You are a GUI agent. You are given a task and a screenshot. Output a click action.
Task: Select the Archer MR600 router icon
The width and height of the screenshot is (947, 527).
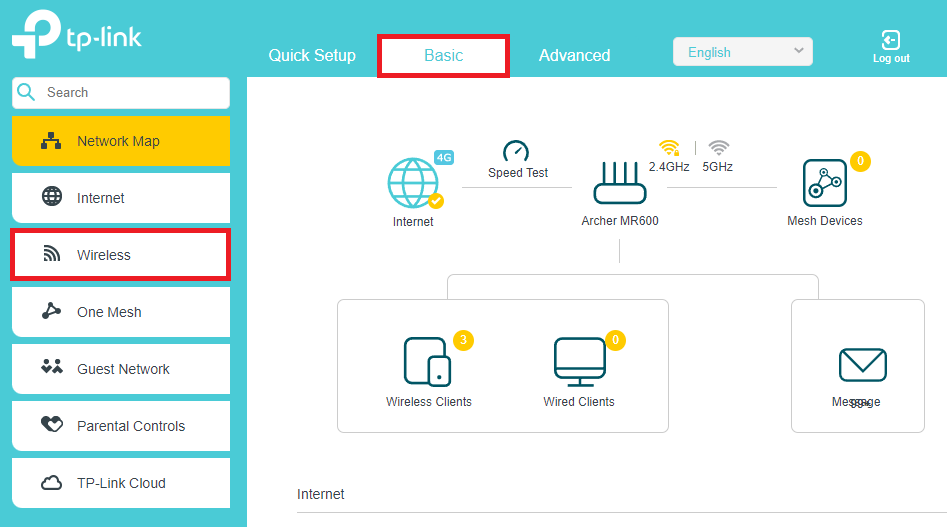[620, 182]
